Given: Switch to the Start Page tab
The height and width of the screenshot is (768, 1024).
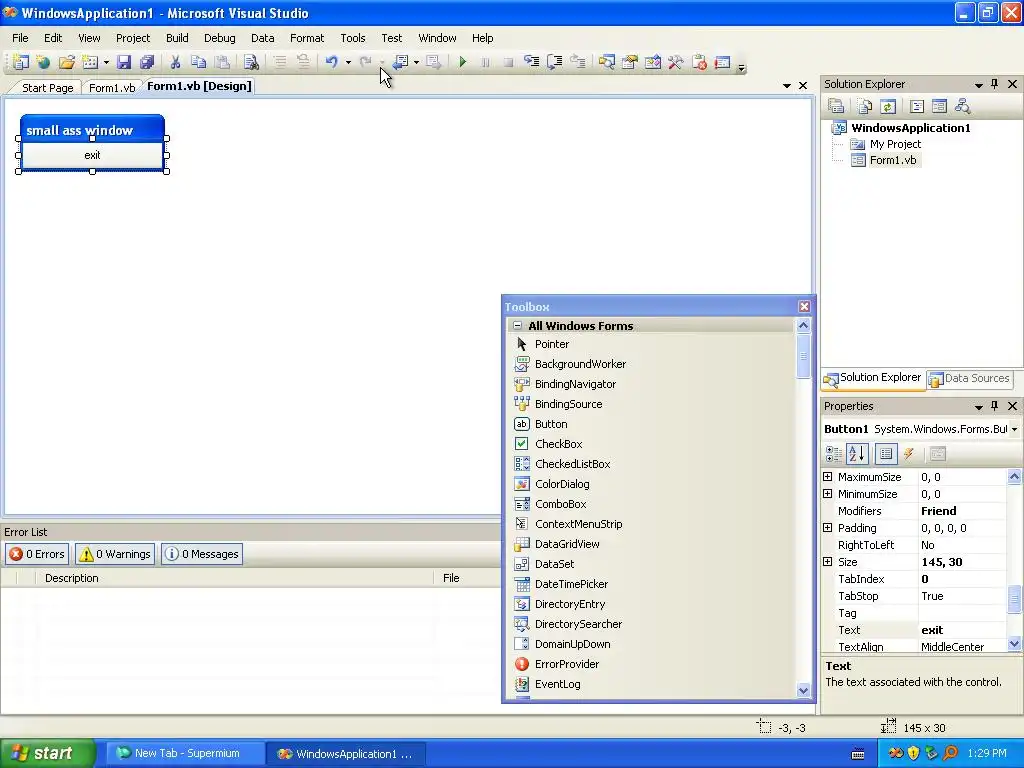Looking at the screenshot, I should coord(47,88).
